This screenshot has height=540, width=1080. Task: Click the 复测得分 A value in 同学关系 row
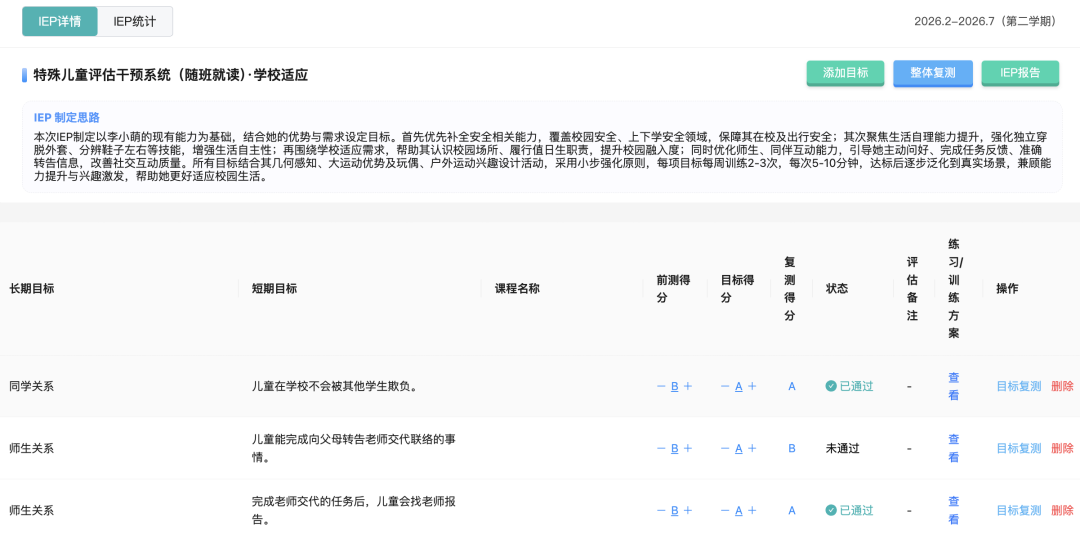pyautogui.click(x=791, y=386)
